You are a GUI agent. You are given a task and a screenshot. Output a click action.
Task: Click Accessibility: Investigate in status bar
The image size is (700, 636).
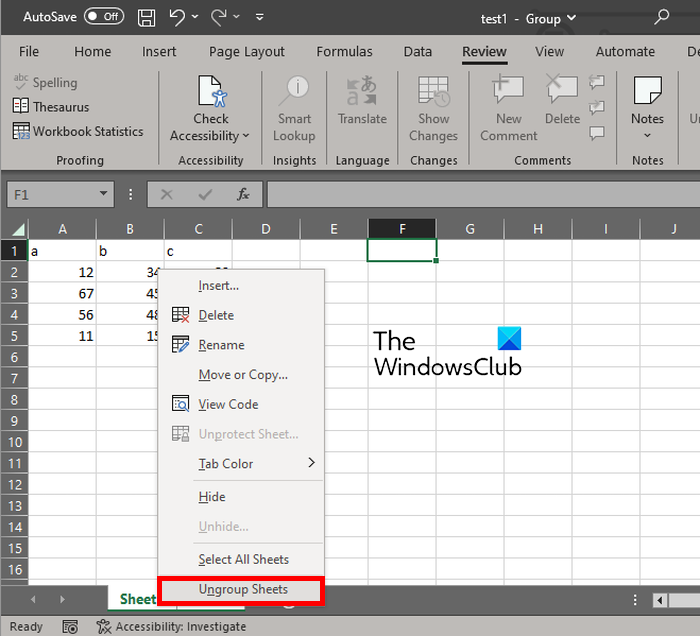(x=171, y=627)
